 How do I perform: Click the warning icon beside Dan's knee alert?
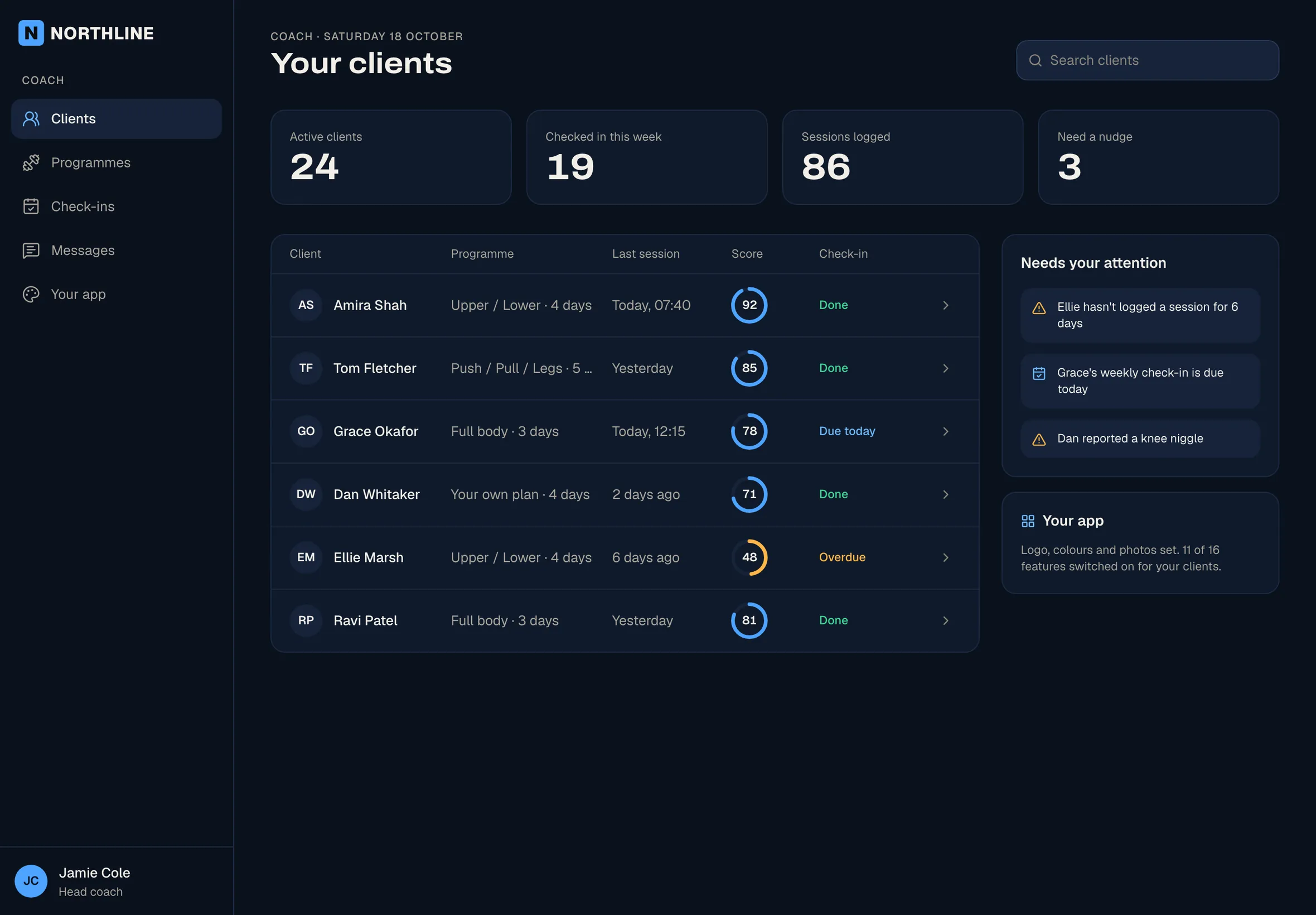pyautogui.click(x=1039, y=440)
